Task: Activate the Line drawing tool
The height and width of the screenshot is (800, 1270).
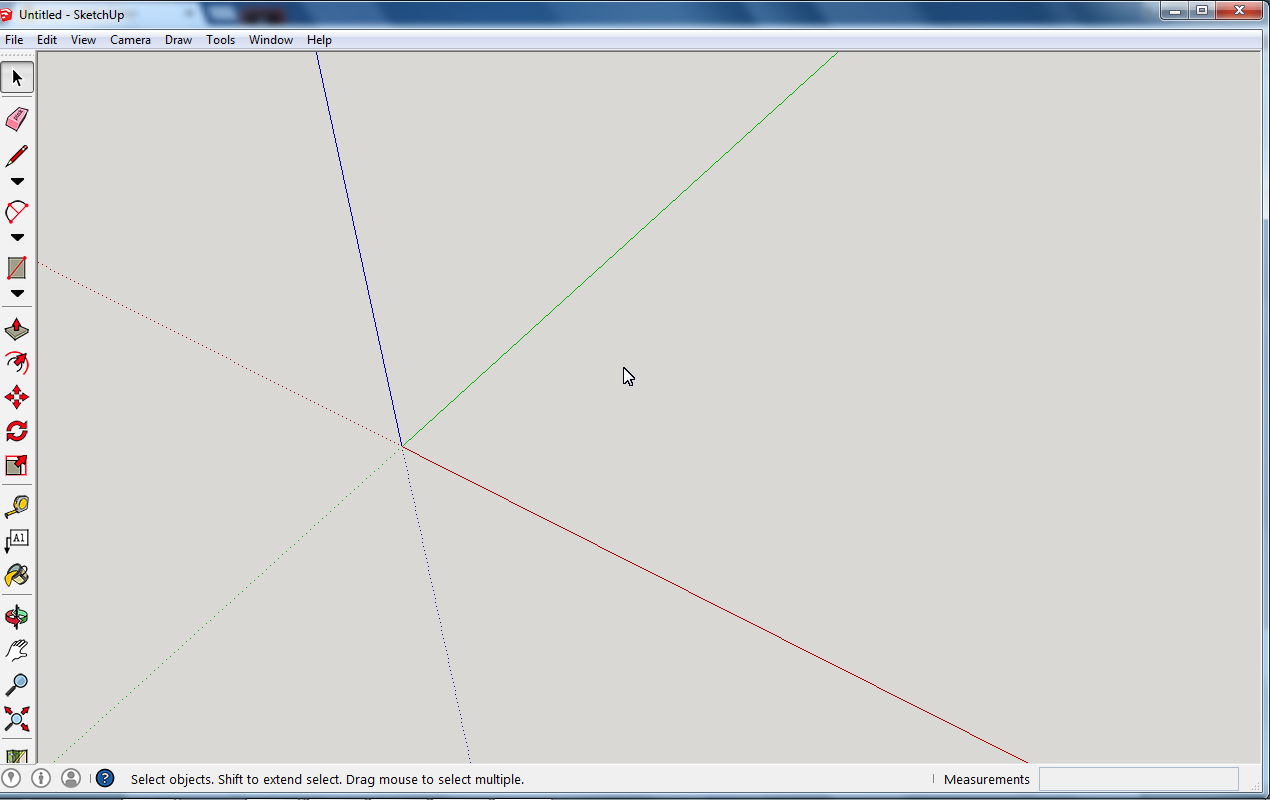Action: pos(17,156)
